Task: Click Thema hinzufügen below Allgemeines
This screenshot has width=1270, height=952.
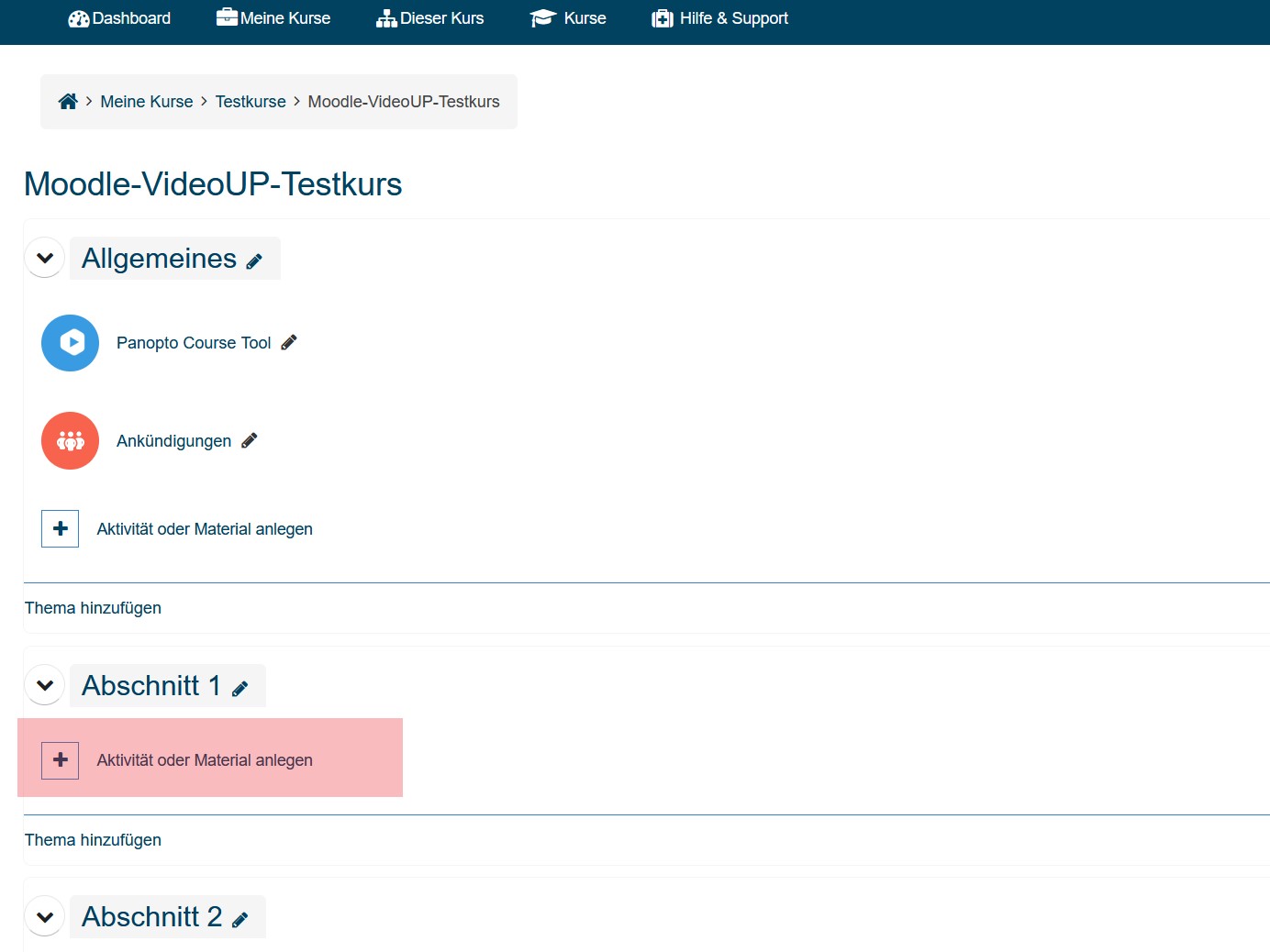Action: (93, 608)
